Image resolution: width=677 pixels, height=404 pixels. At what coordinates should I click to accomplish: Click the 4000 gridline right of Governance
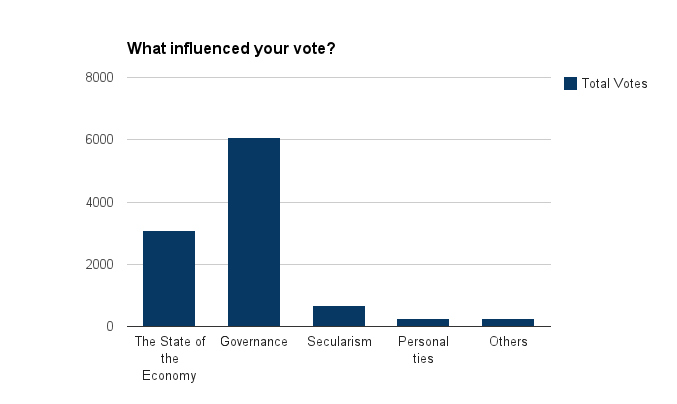415,202
